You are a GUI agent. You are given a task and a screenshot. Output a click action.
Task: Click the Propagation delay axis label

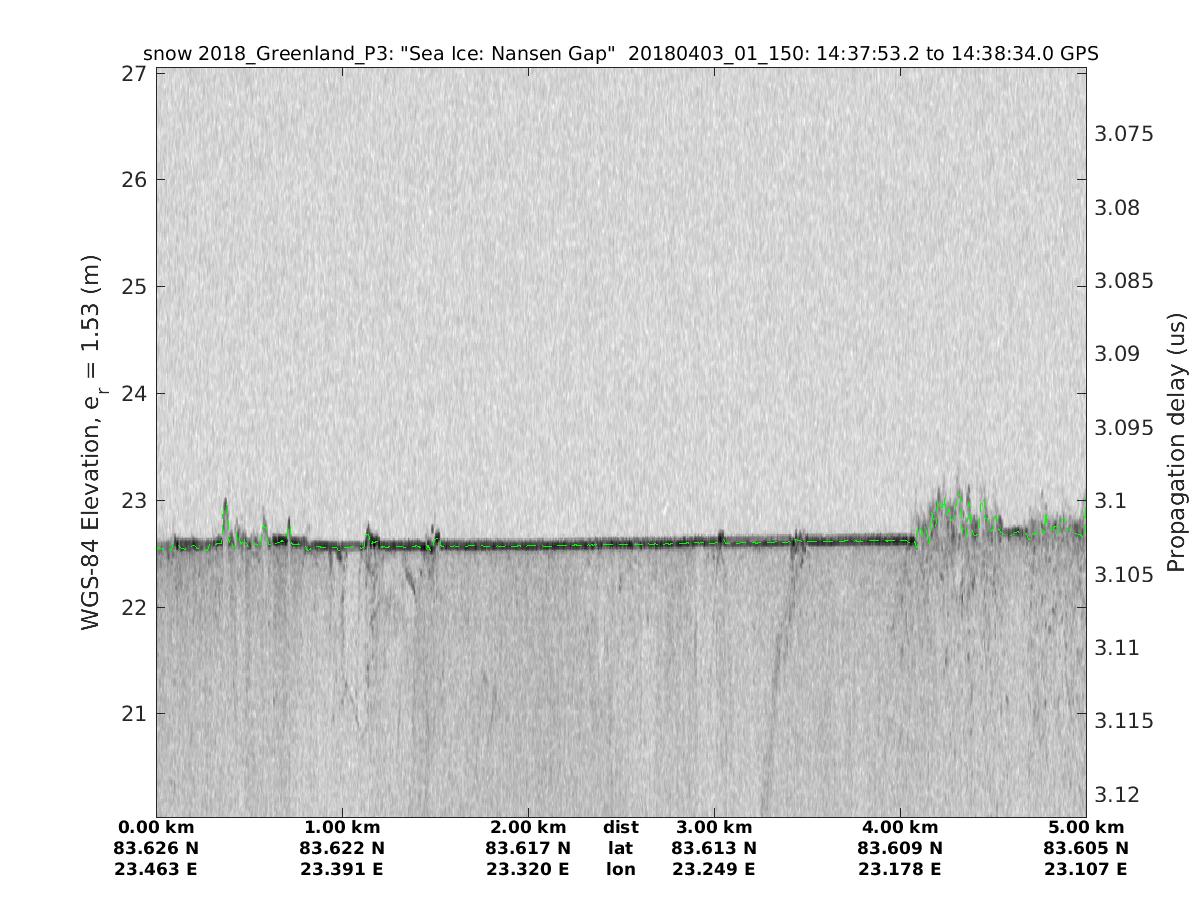pyautogui.click(x=1176, y=445)
